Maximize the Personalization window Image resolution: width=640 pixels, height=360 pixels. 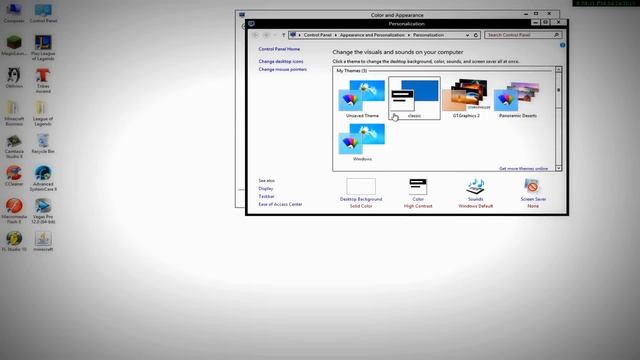click(x=545, y=23)
